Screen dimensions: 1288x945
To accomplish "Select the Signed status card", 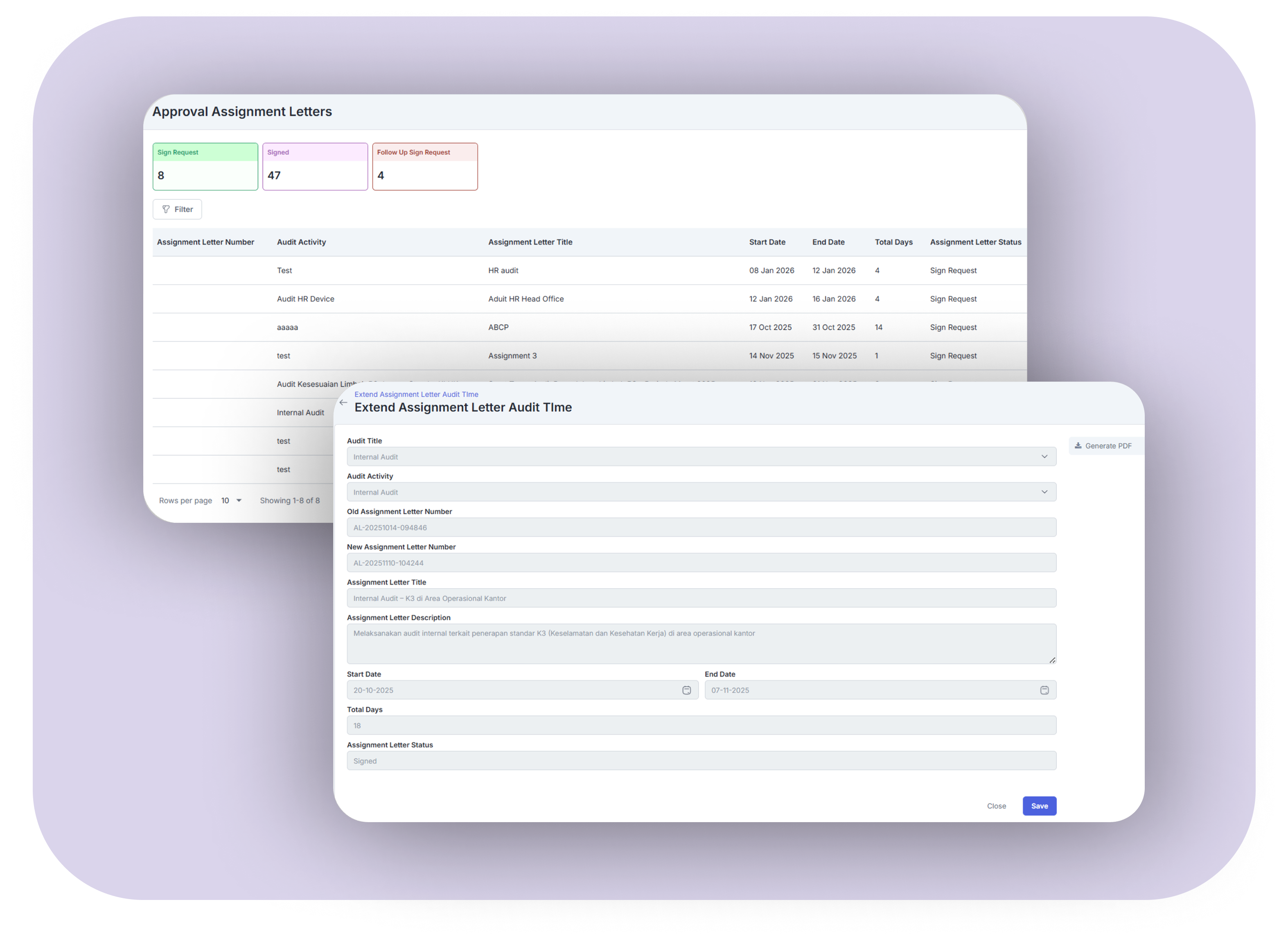I will tap(315, 167).
